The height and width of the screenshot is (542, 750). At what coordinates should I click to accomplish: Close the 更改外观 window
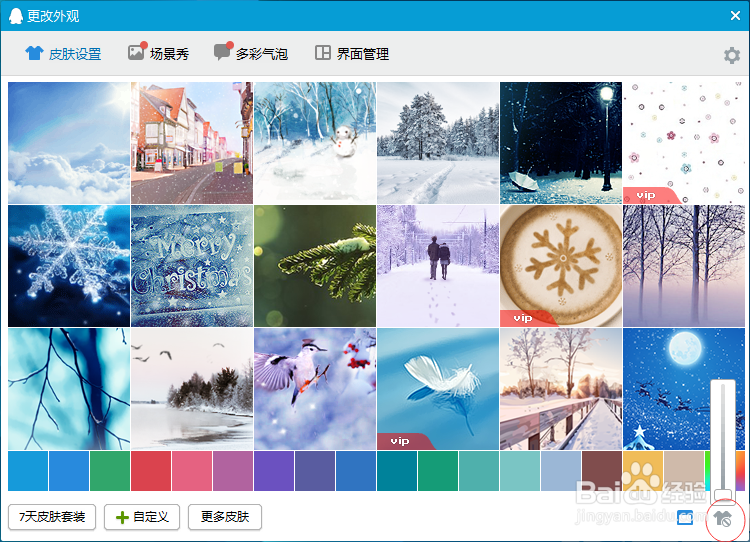pos(735,16)
